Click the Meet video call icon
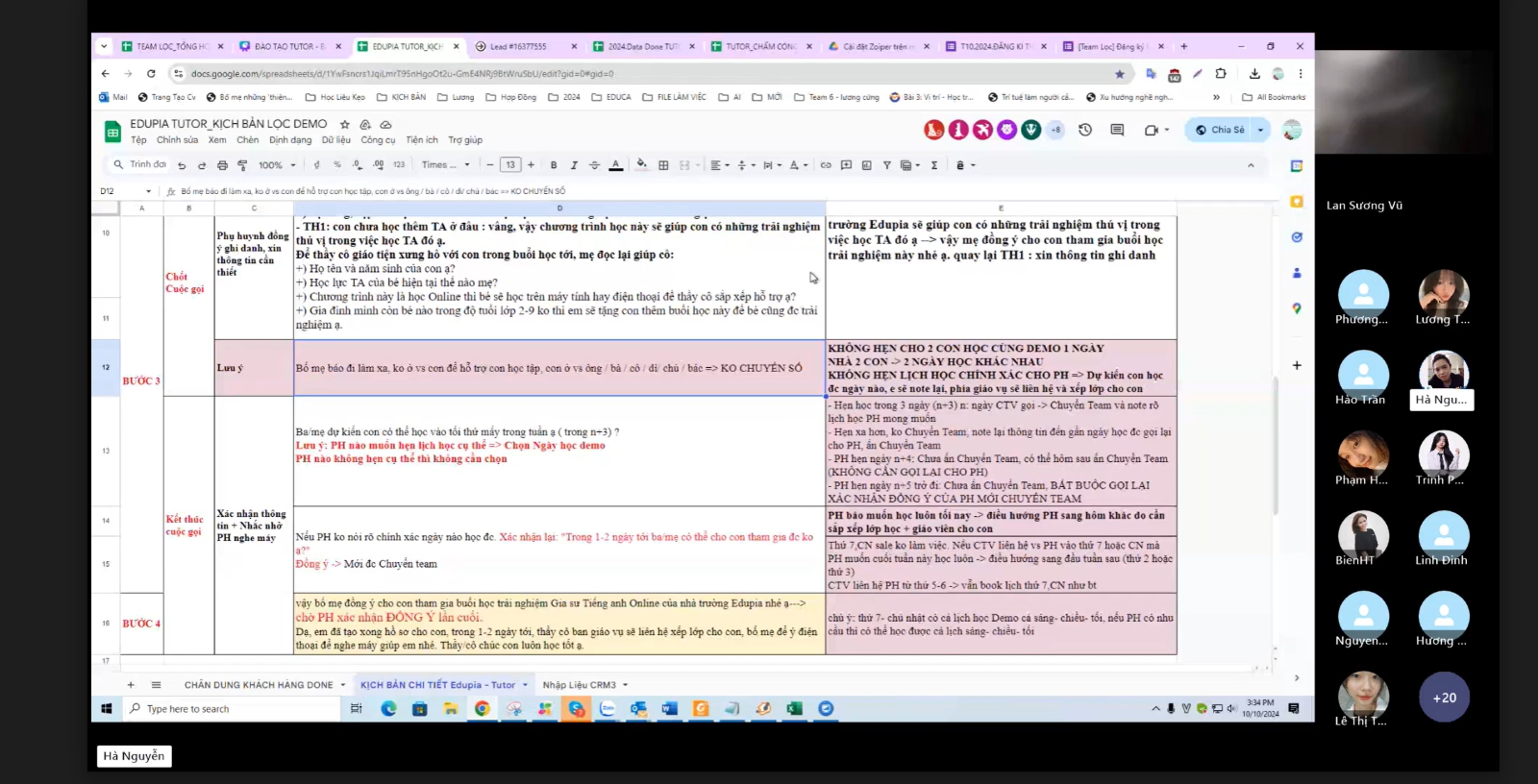This screenshot has width=1538, height=784. pos(1152,130)
